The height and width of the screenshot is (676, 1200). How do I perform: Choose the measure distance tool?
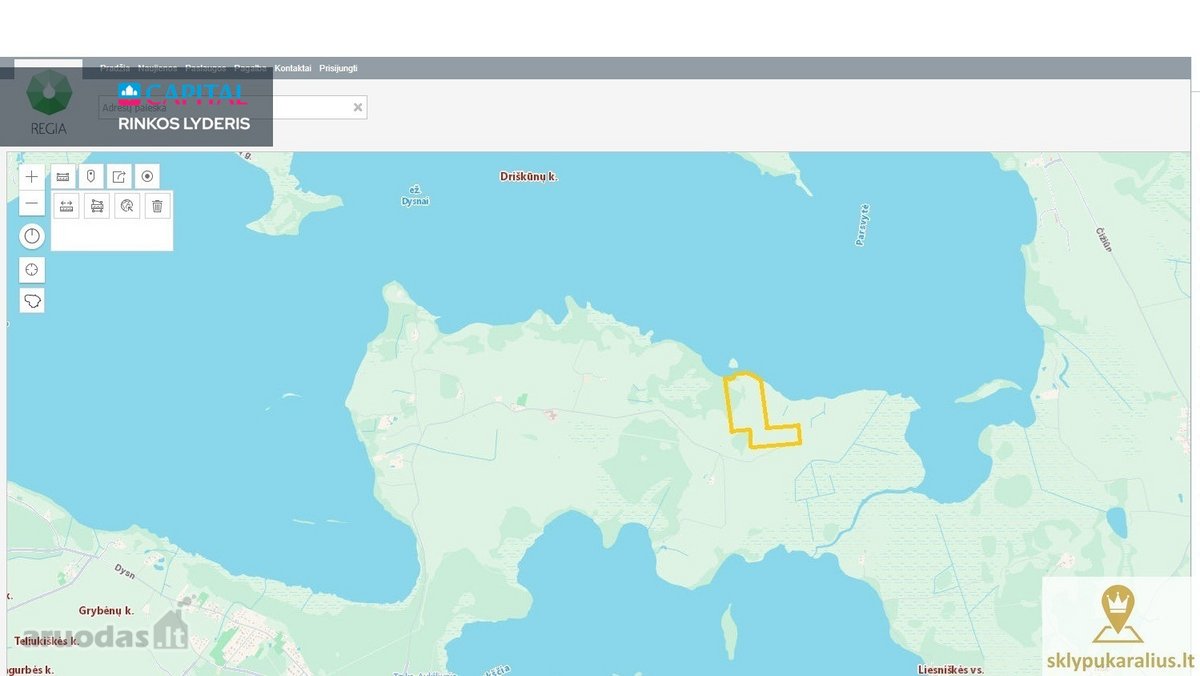(x=66, y=206)
